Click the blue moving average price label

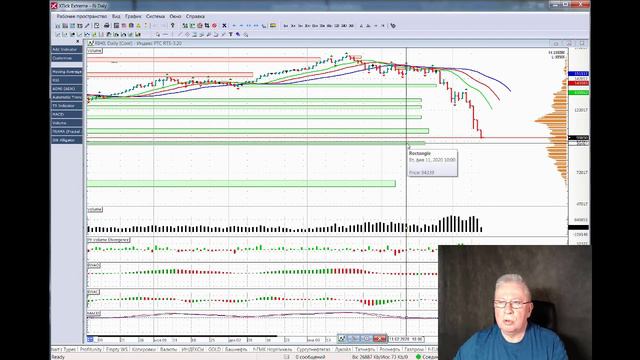[x=578, y=73]
